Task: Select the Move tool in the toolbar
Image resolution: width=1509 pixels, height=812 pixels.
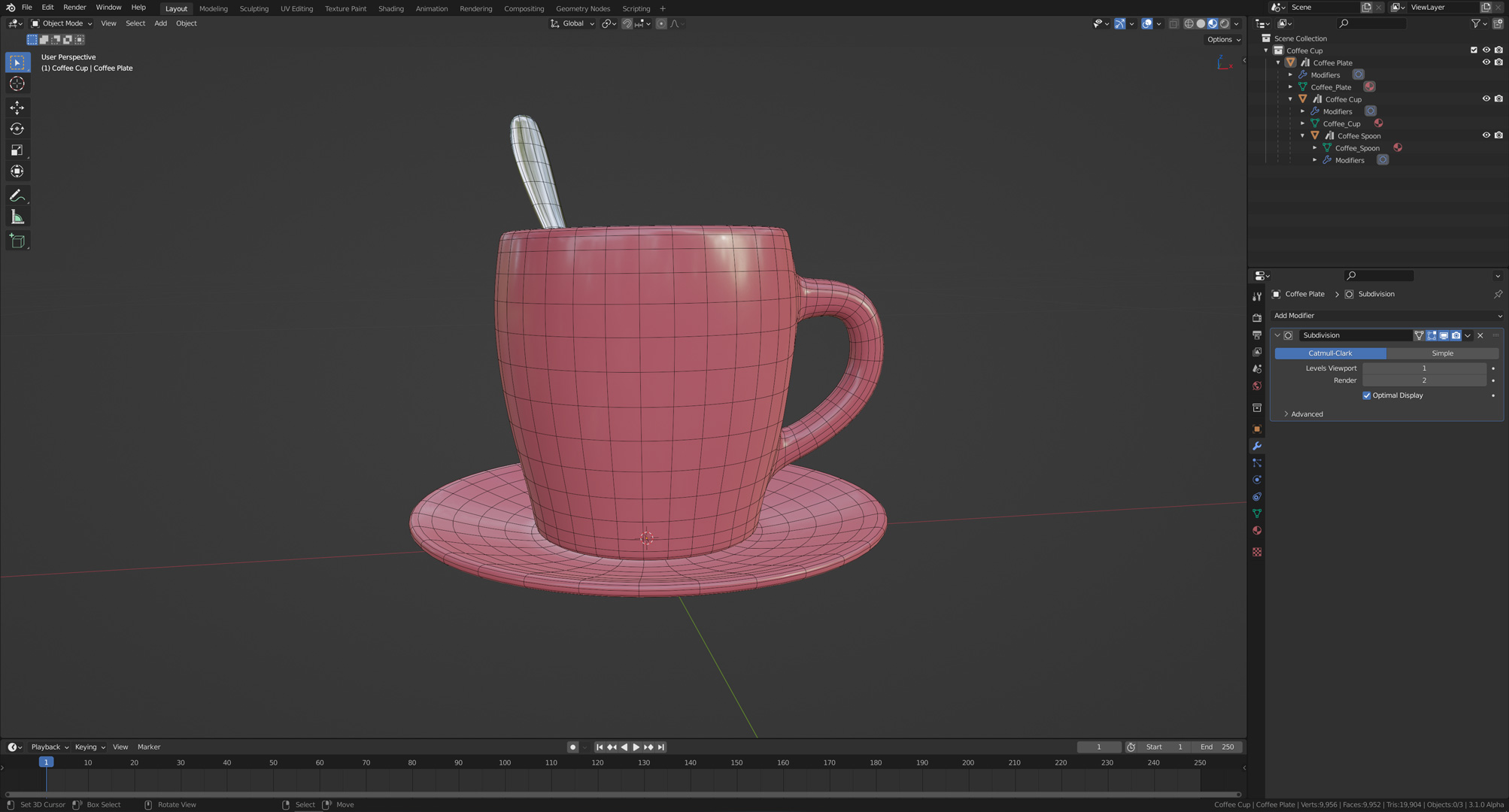Action: point(17,108)
